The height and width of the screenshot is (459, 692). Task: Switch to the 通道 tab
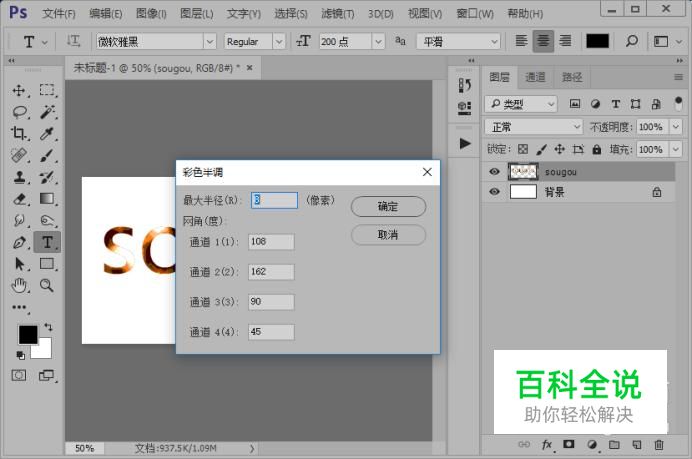535,77
